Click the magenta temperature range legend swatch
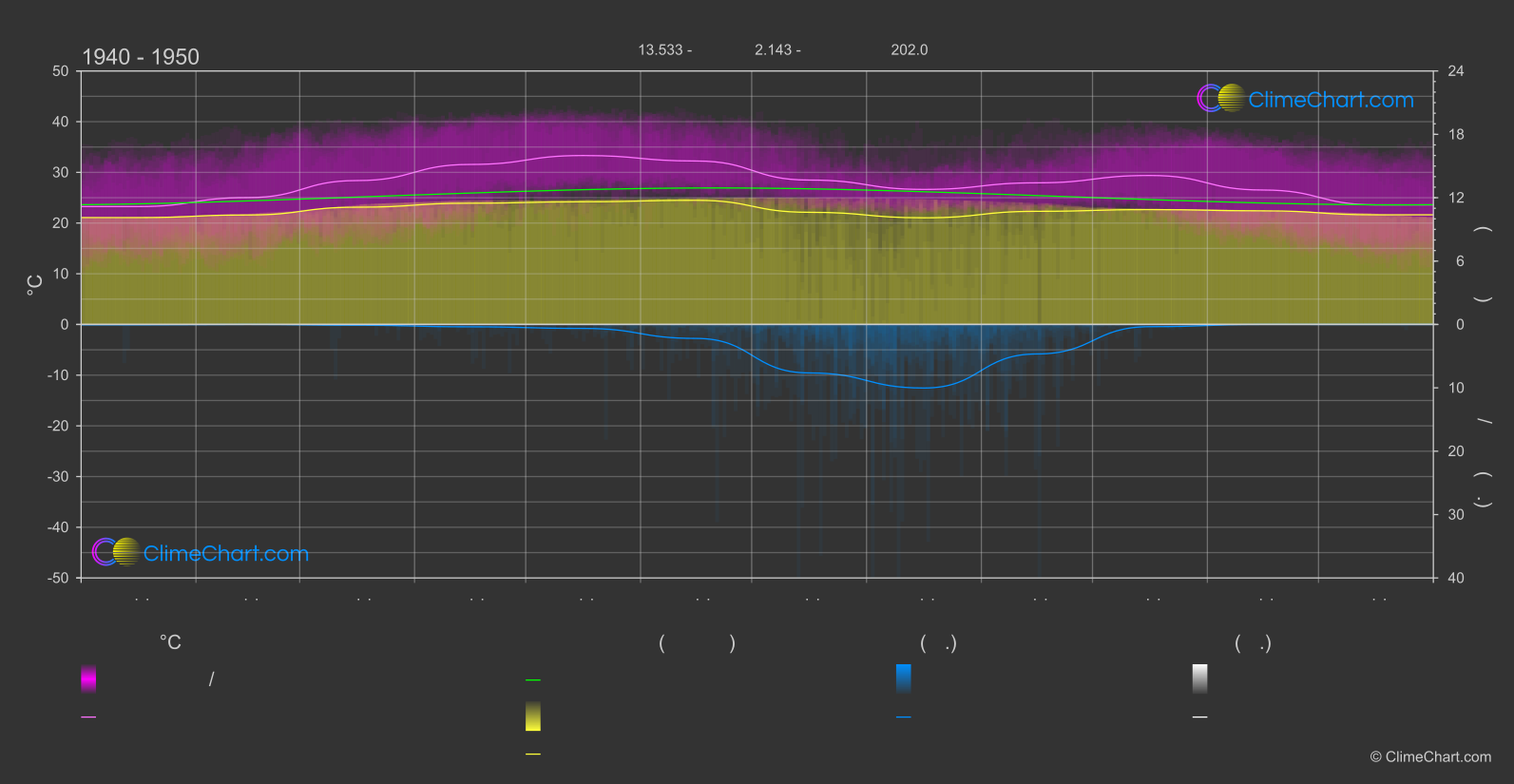 click(x=88, y=679)
